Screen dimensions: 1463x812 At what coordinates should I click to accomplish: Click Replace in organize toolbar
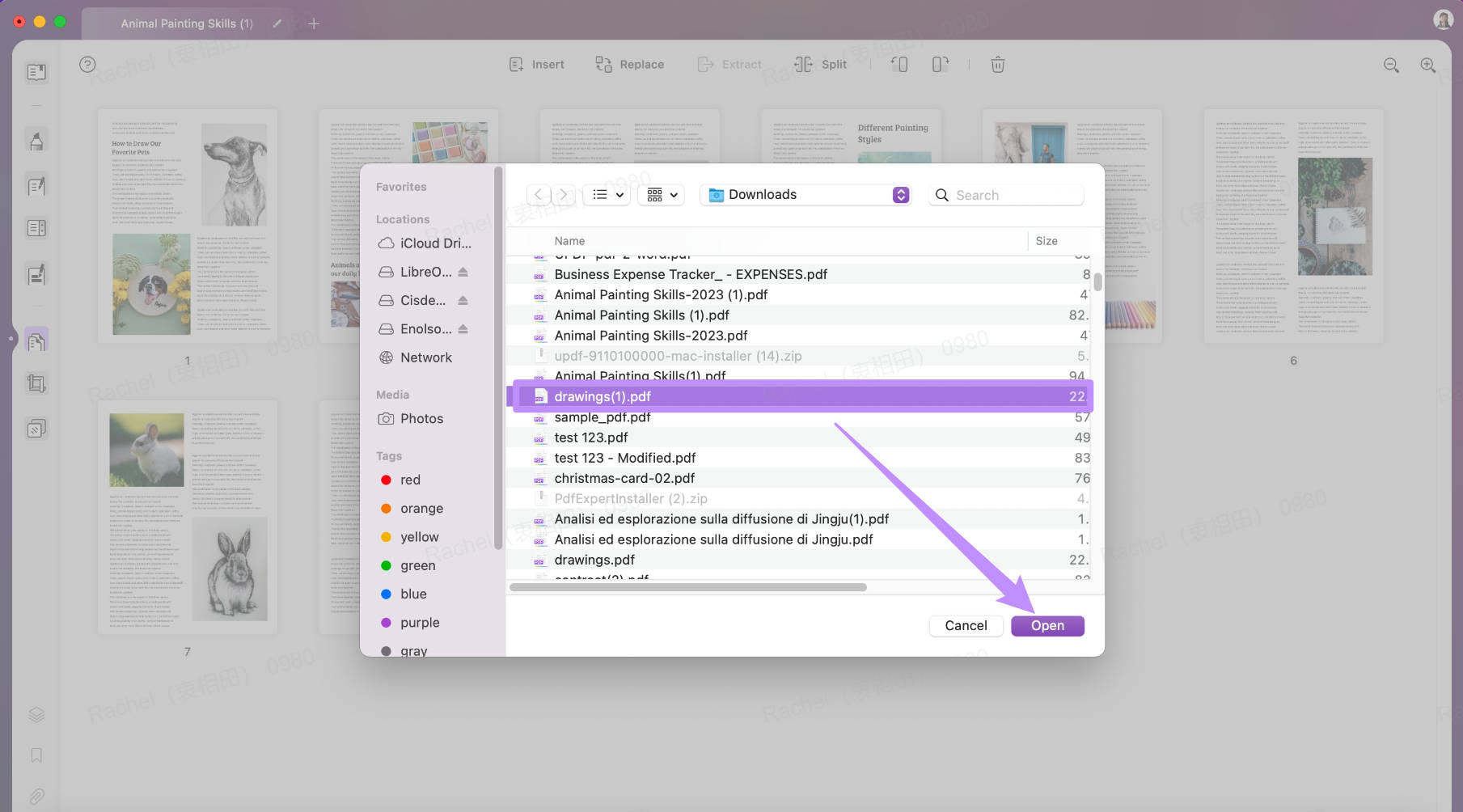pos(629,64)
